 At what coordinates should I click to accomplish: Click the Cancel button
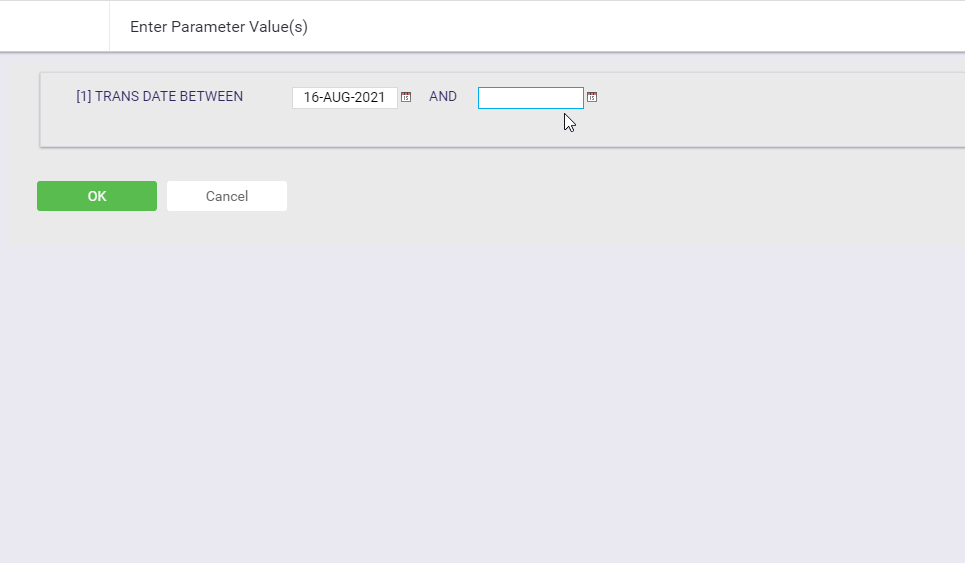point(226,196)
